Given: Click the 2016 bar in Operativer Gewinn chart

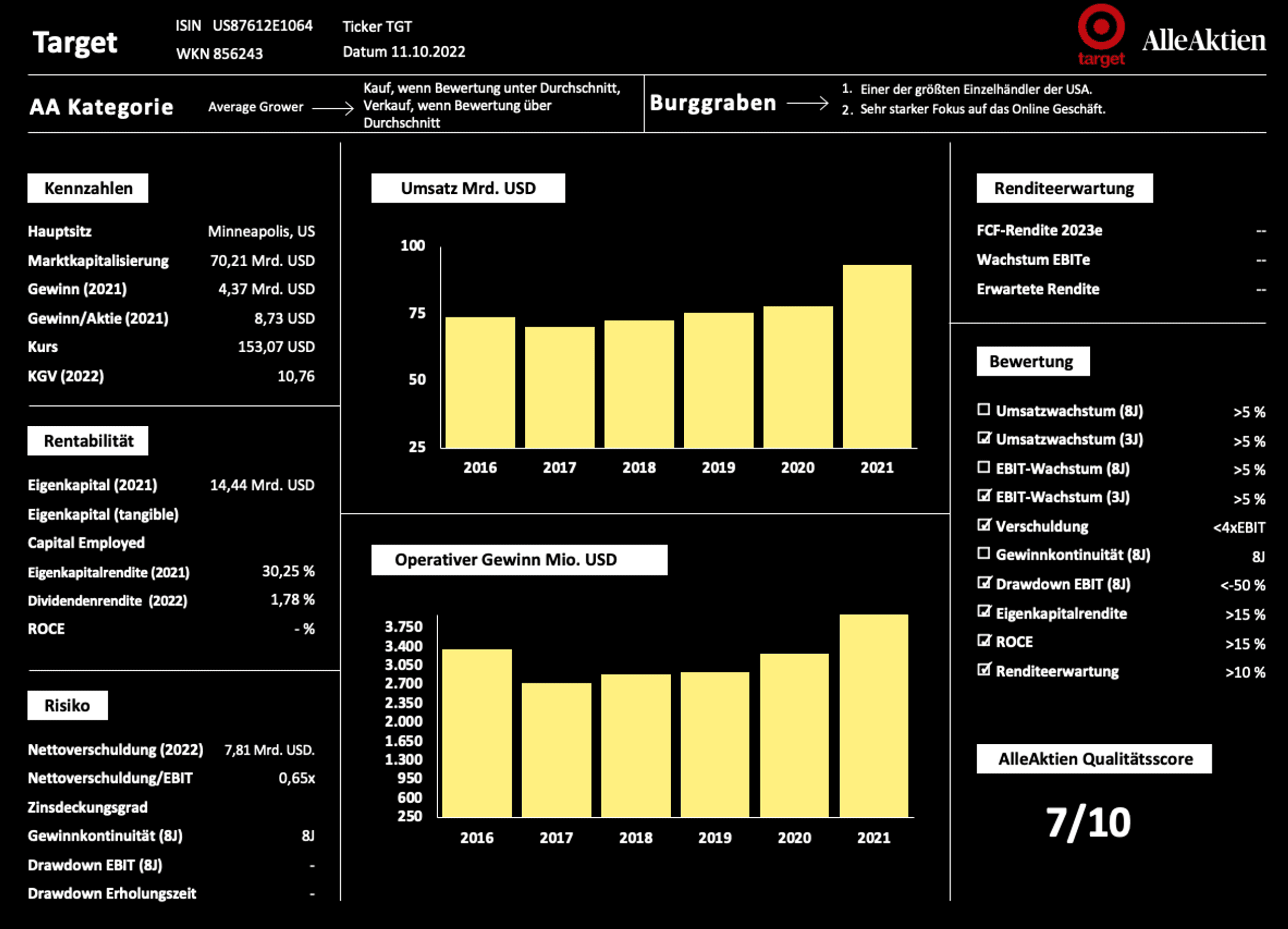Looking at the screenshot, I should (476, 733).
